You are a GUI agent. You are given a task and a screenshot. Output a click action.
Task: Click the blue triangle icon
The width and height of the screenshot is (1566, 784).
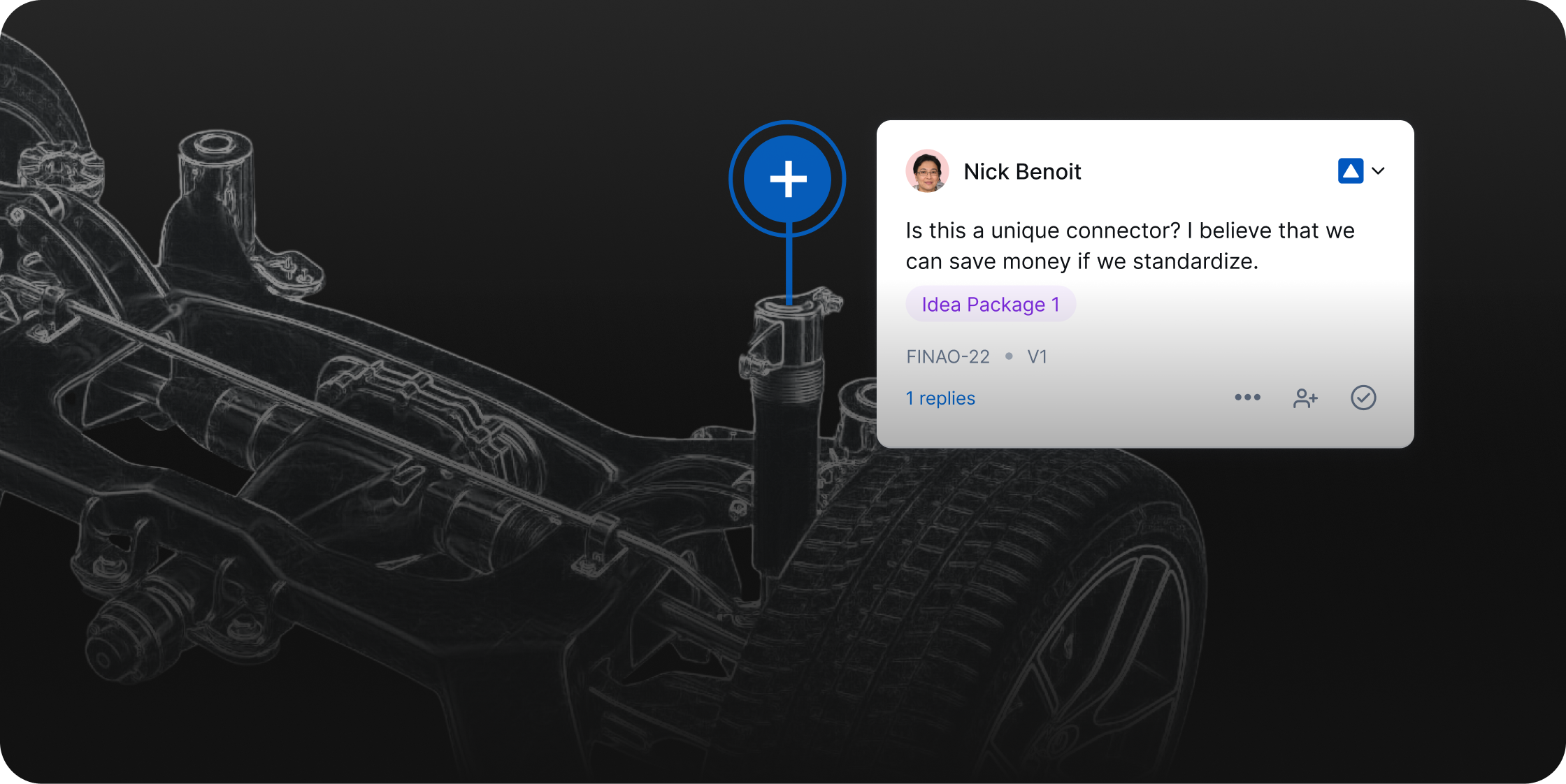click(x=1351, y=171)
